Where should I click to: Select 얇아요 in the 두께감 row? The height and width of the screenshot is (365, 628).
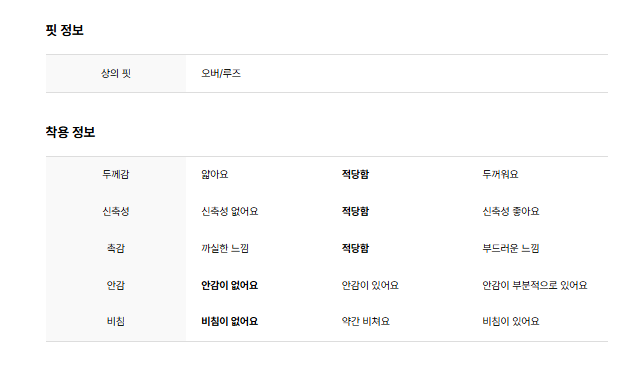(215, 174)
